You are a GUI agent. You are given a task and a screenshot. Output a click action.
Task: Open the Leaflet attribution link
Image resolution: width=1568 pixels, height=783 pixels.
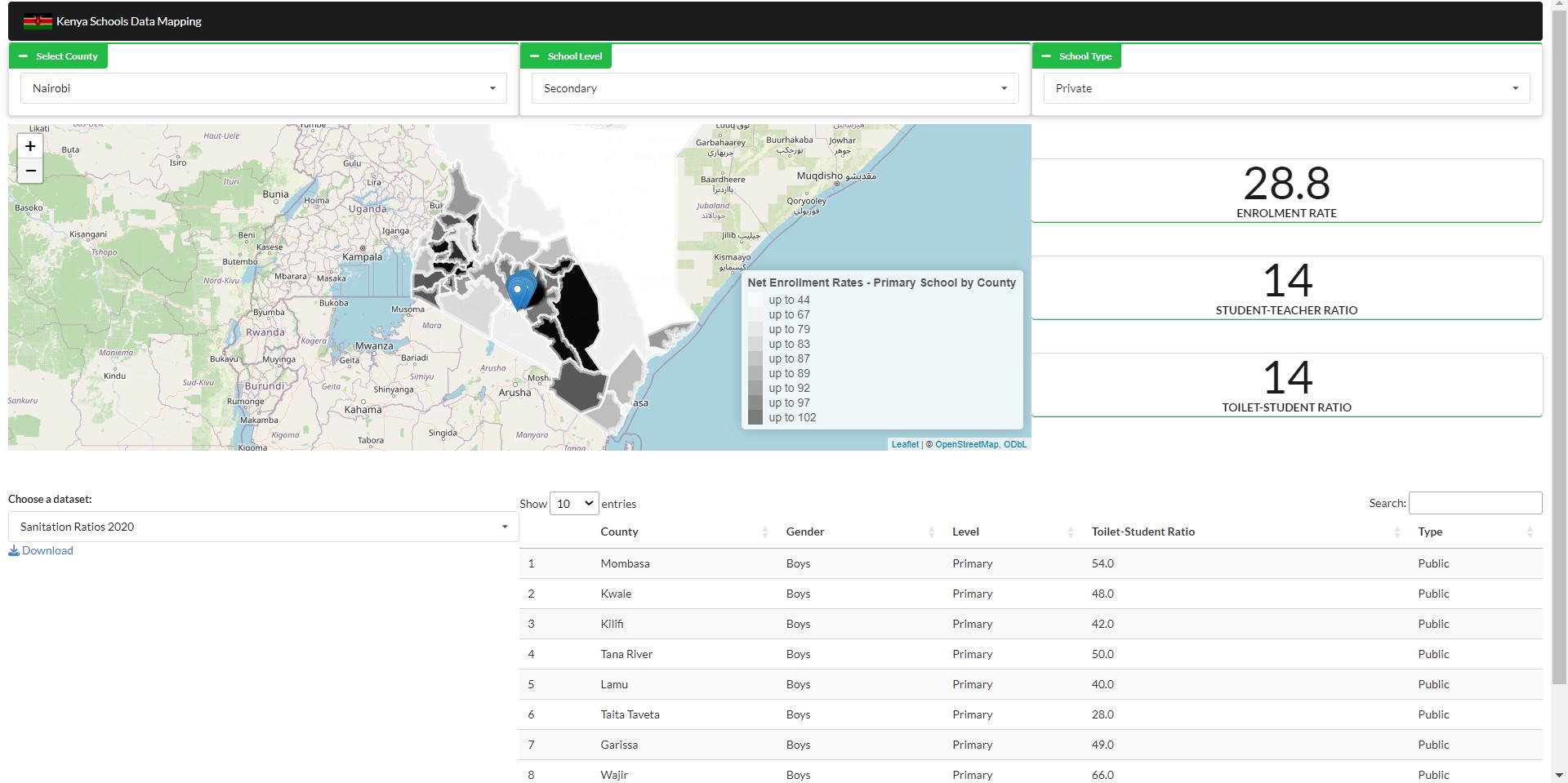[x=905, y=444]
